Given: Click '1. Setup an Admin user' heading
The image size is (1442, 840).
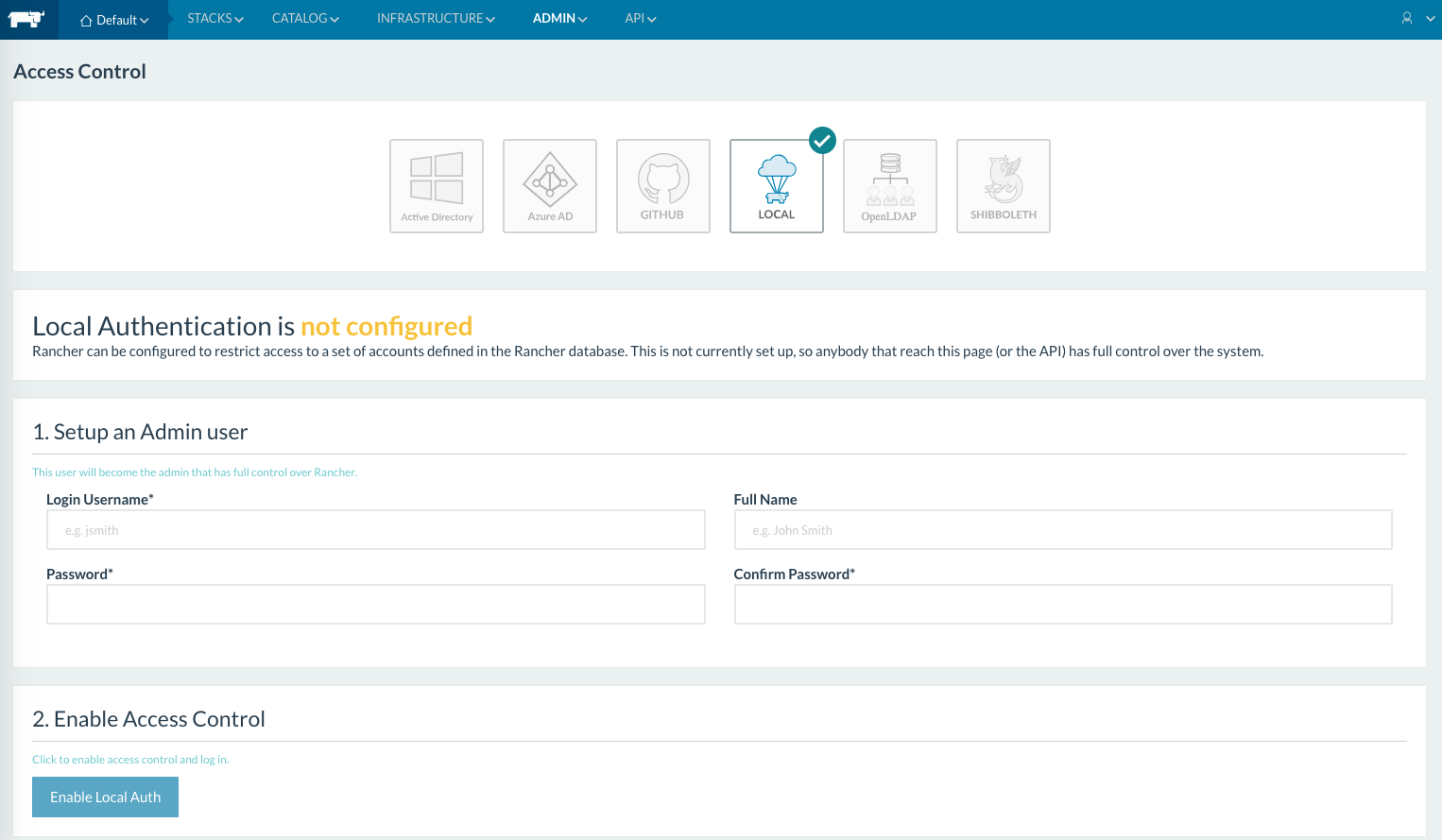Looking at the screenshot, I should (x=140, y=432).
